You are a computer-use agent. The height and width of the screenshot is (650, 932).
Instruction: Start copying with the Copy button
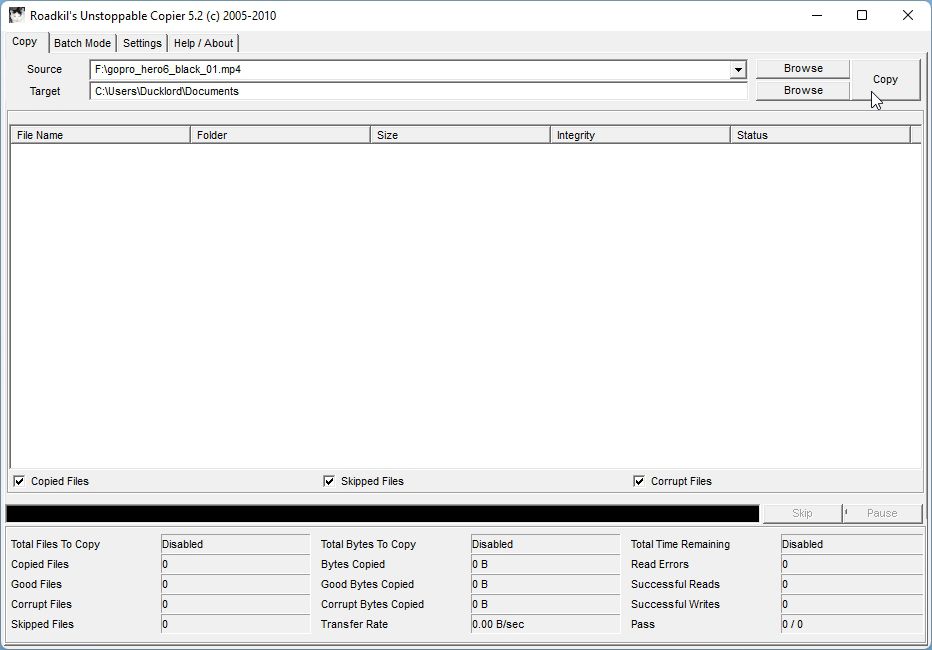(886, 80)
